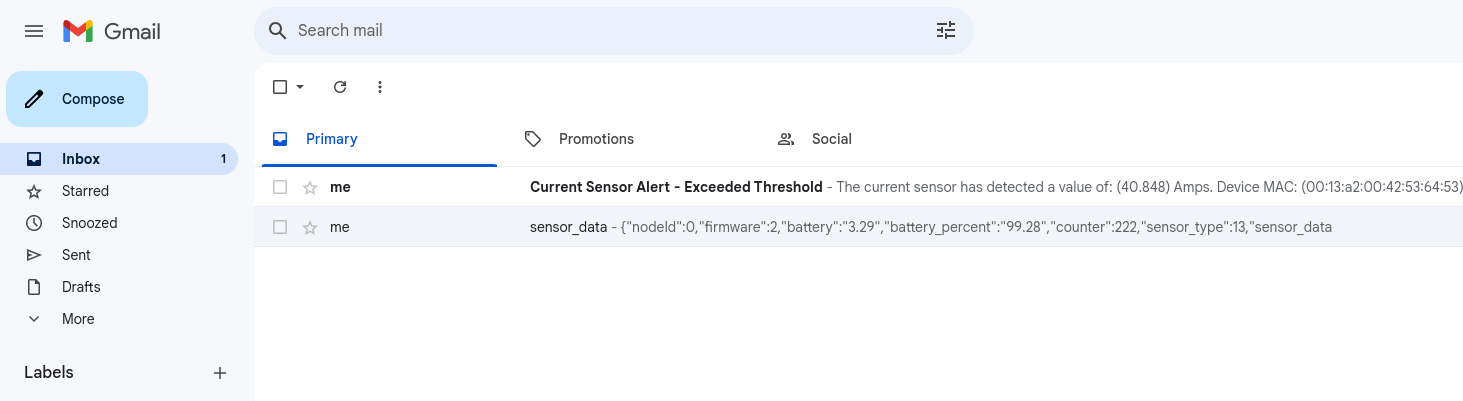Create new label with plus icon
Screen dimensions: 1463x401
point(220,373)
